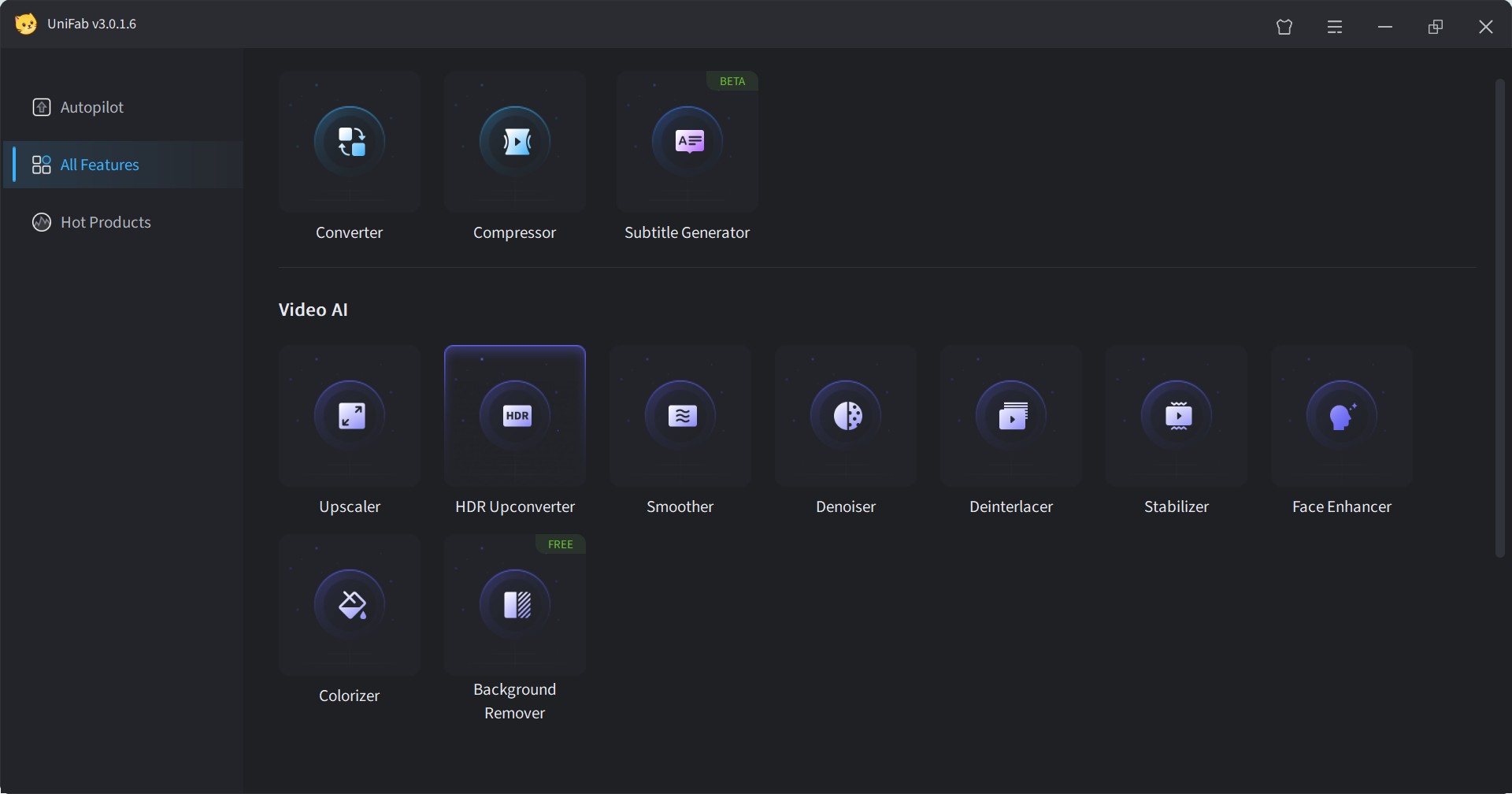Click the Colorizer label
Viewport: 1512px width, 794px height.
tap(350, 696)
